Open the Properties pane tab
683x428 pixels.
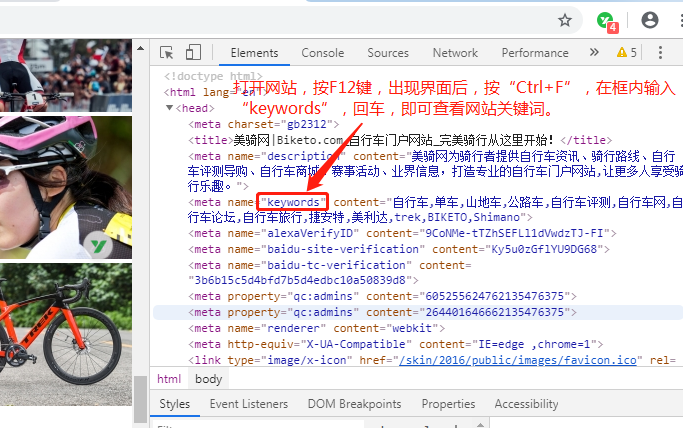point(448,404)
